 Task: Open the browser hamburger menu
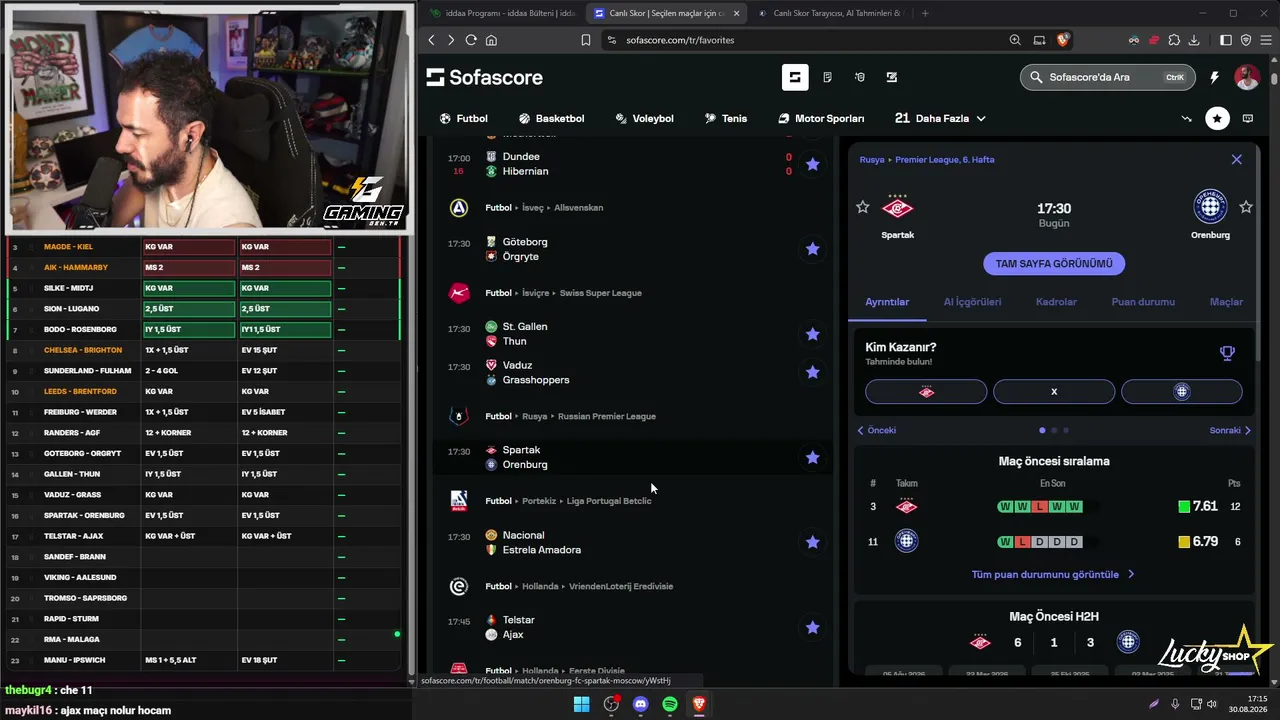point(1265,40)
